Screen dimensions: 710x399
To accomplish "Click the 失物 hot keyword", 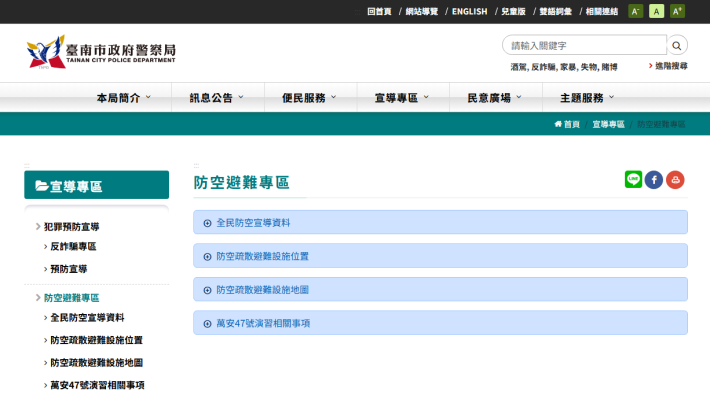I will tap(589, 67).
